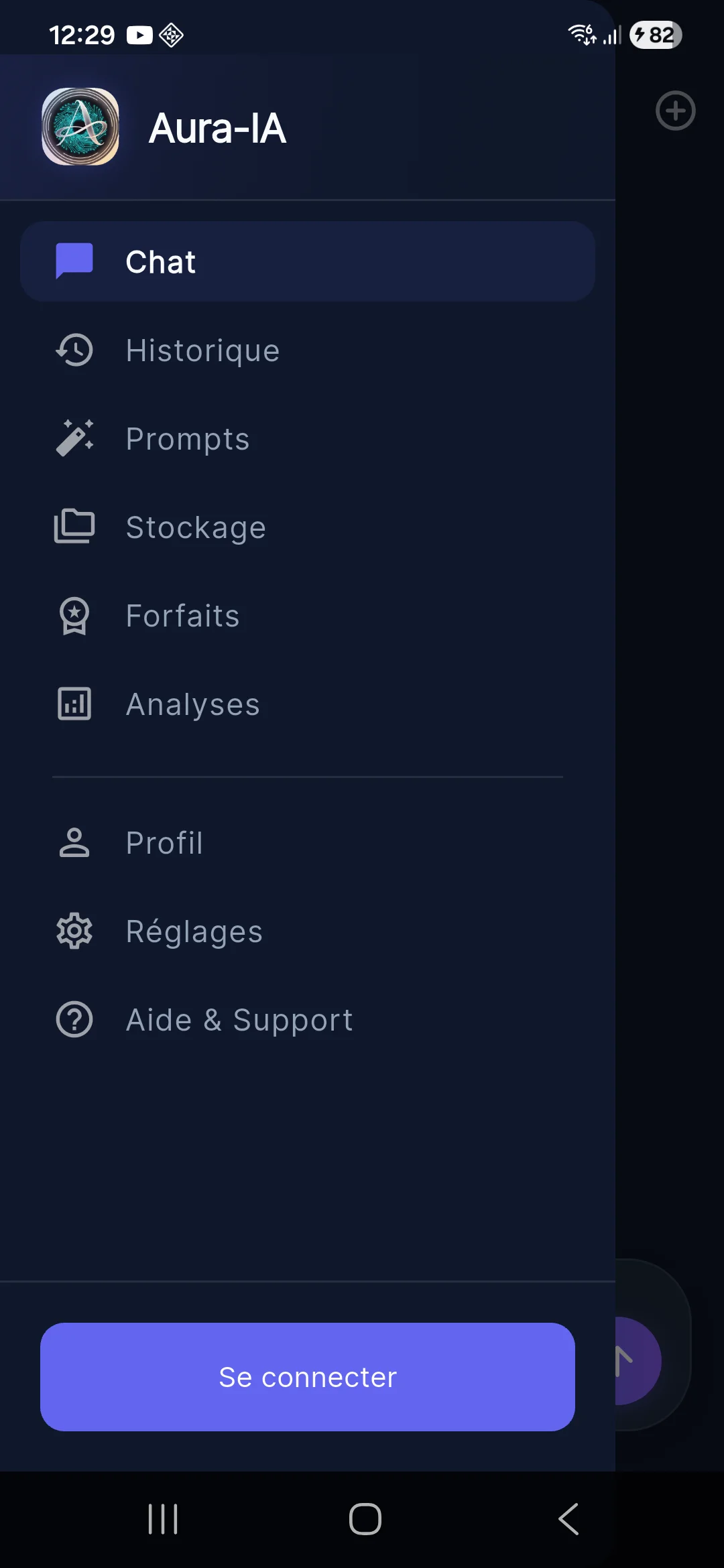Tap the Chat bubble icon
This screenshot has width=724, height=1568.
pos(74,261)
